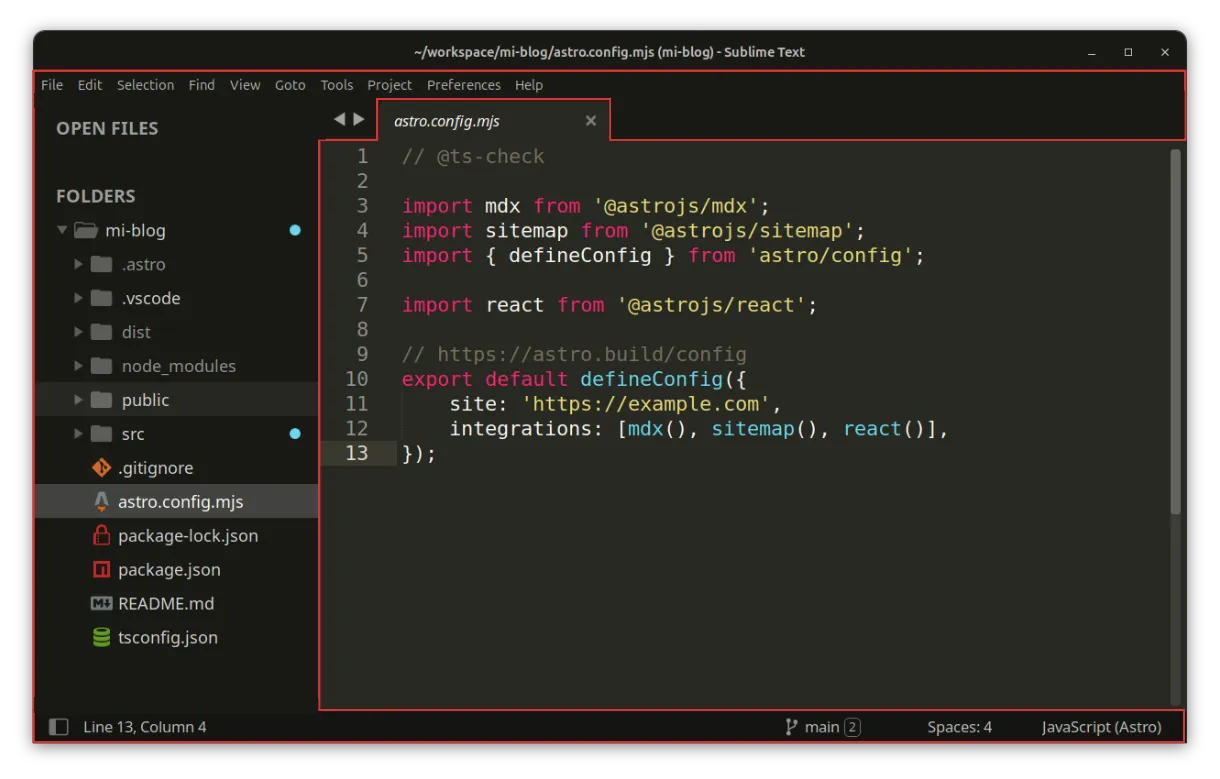Collapse the mi-blog root folder
1220x779 pixels.
click(x=63, y=230)
